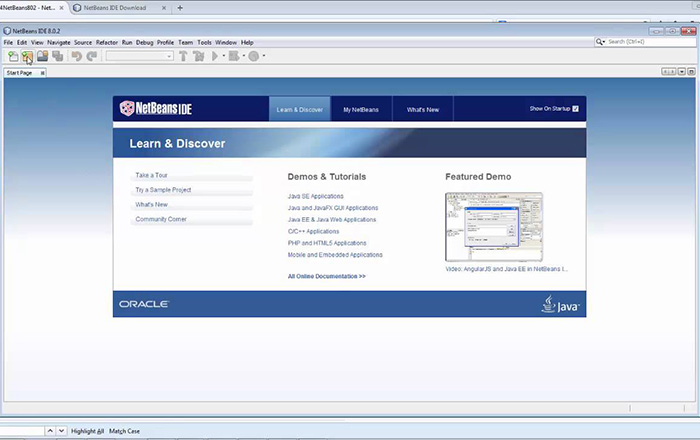Close the Start Page tab via its x
Screen dimensions: 700x440
tap(42, 73)
